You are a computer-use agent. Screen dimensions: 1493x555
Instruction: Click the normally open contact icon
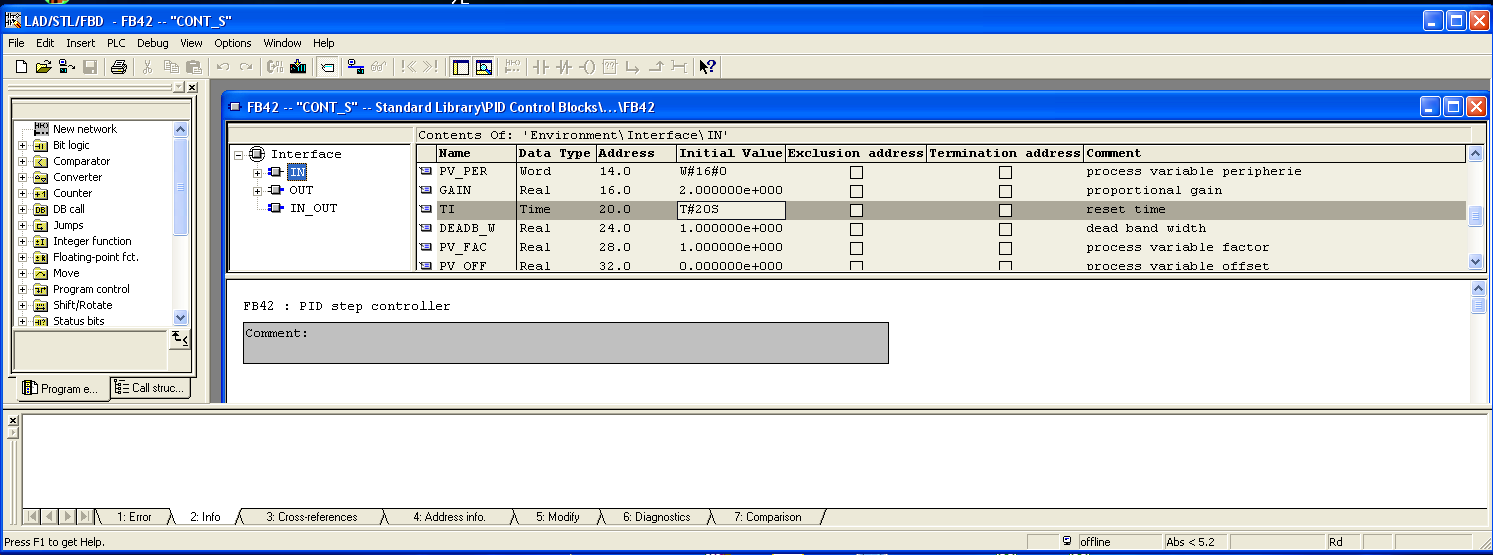click(x=541, y=67)
